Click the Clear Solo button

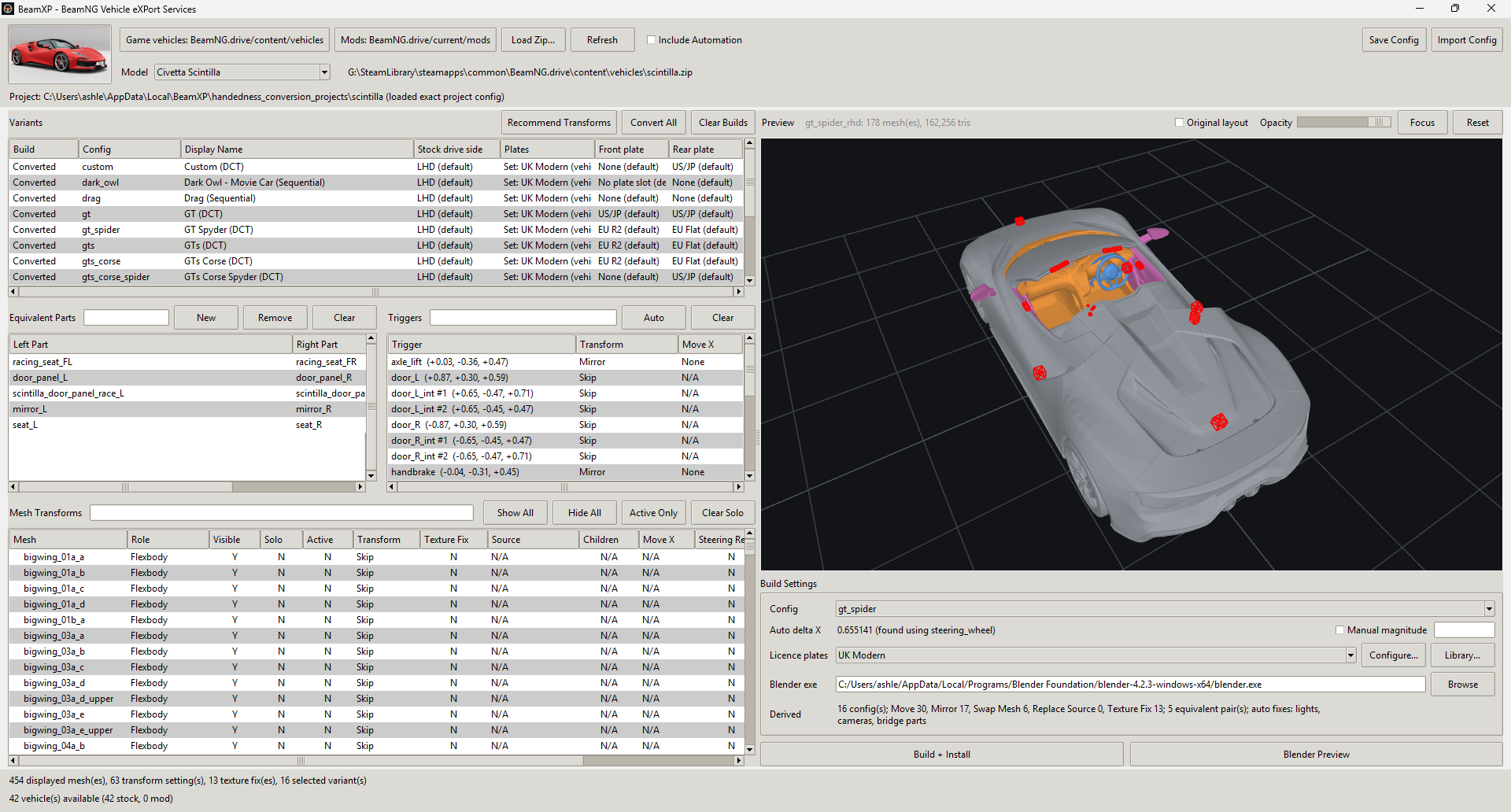tap(722, 513)
